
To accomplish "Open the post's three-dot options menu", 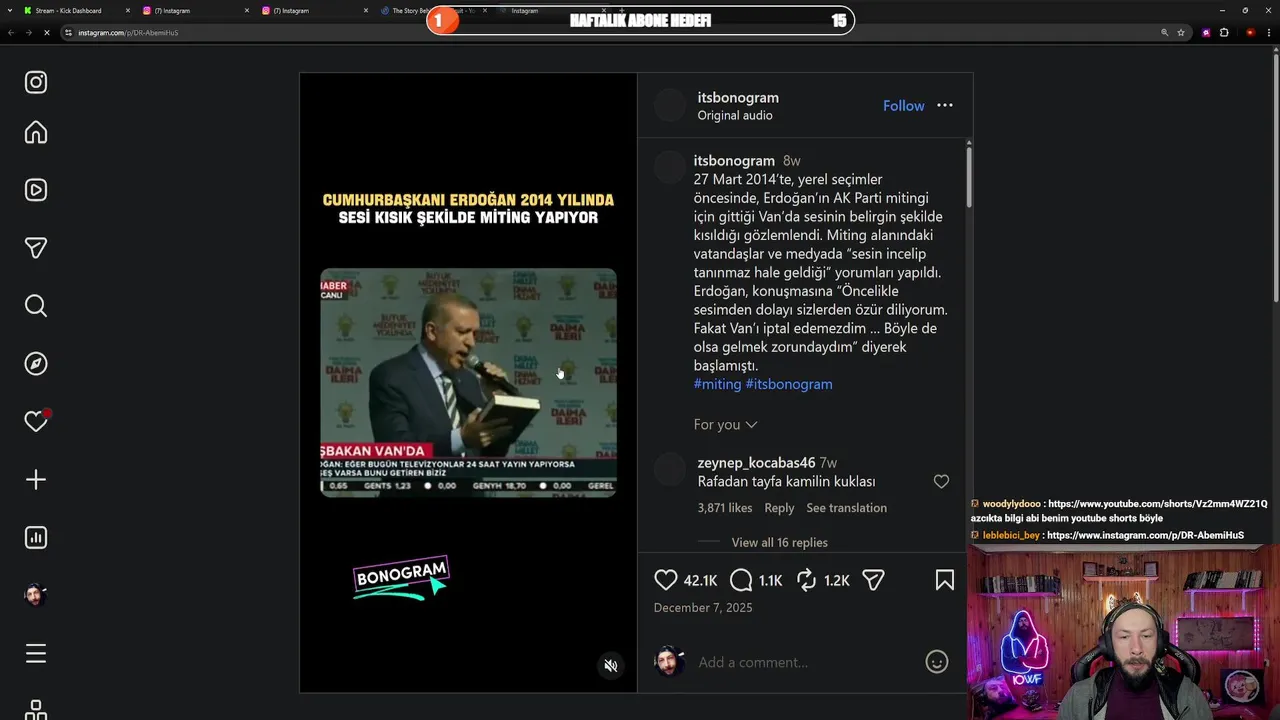I will click(x=945, y=106).
